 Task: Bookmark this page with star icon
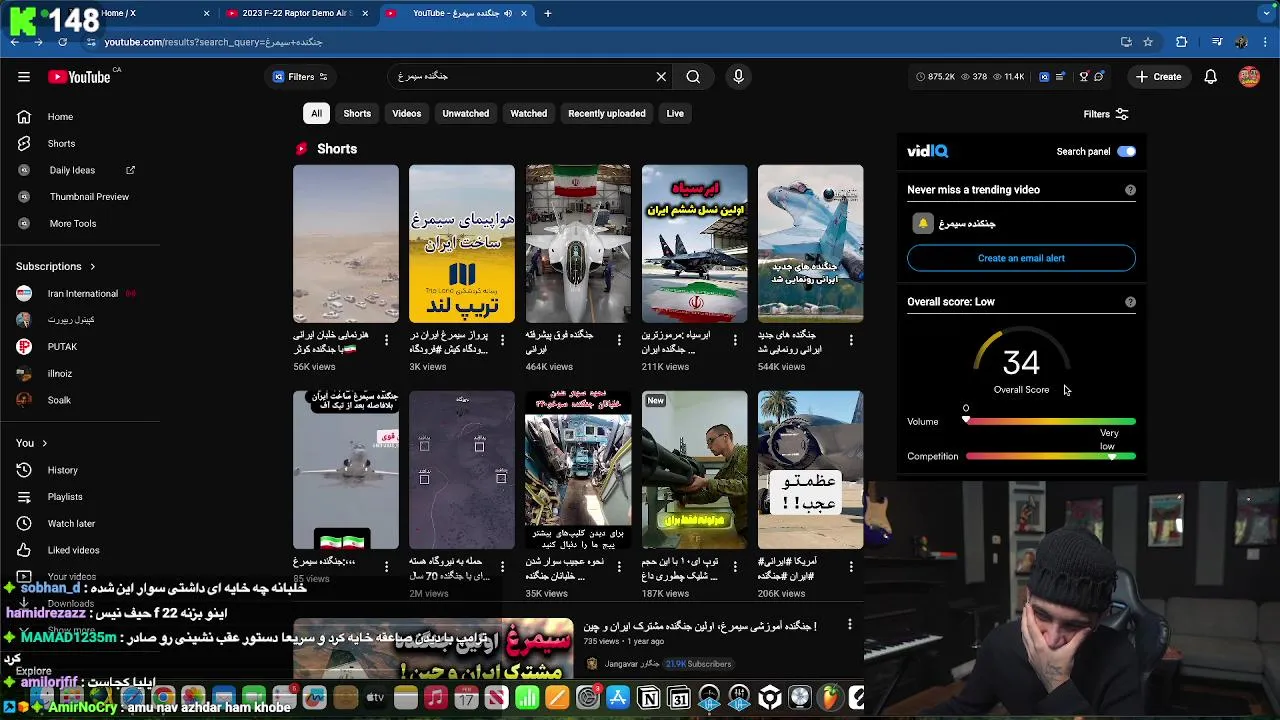click(1148, 42)
